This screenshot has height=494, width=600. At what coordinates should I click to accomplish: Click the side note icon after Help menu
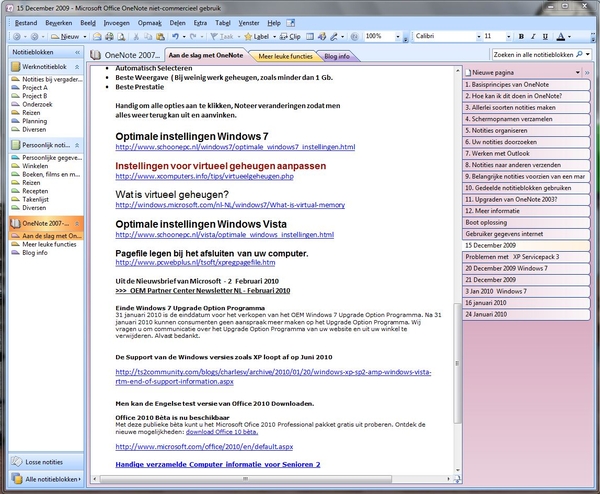point(291,23)
